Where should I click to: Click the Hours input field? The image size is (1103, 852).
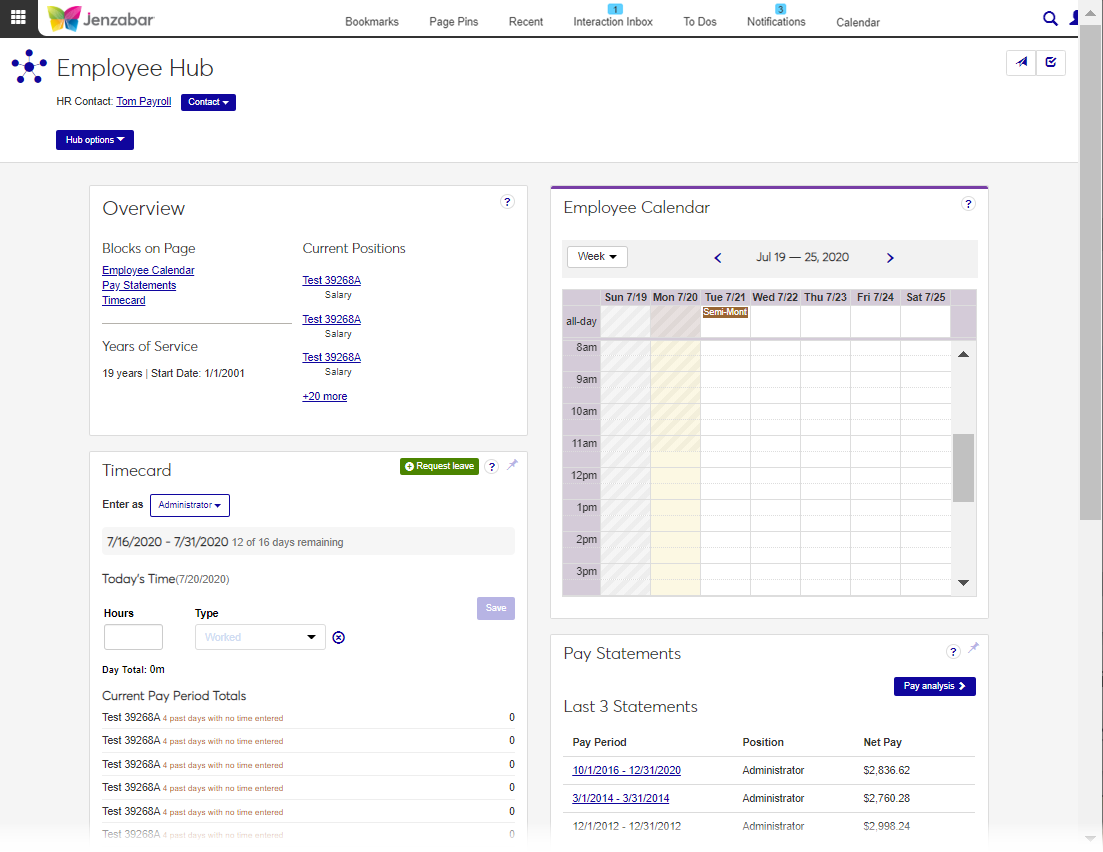click(133, 637)
